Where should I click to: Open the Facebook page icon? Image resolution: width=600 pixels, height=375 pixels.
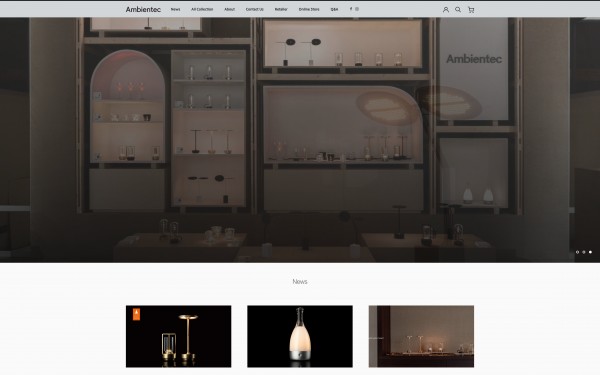(351, 9)
